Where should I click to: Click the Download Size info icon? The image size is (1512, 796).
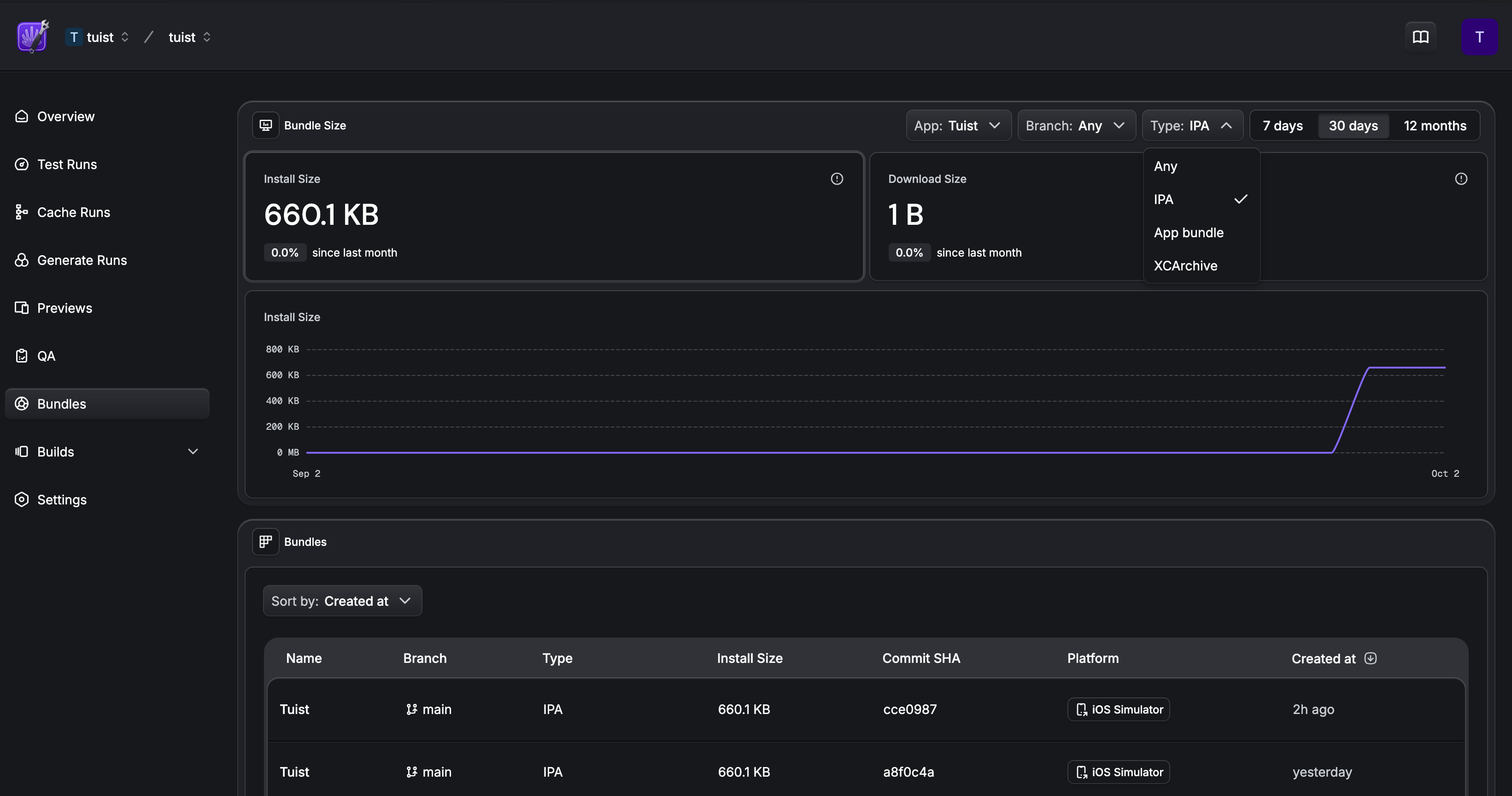[x=1461, y=178]
